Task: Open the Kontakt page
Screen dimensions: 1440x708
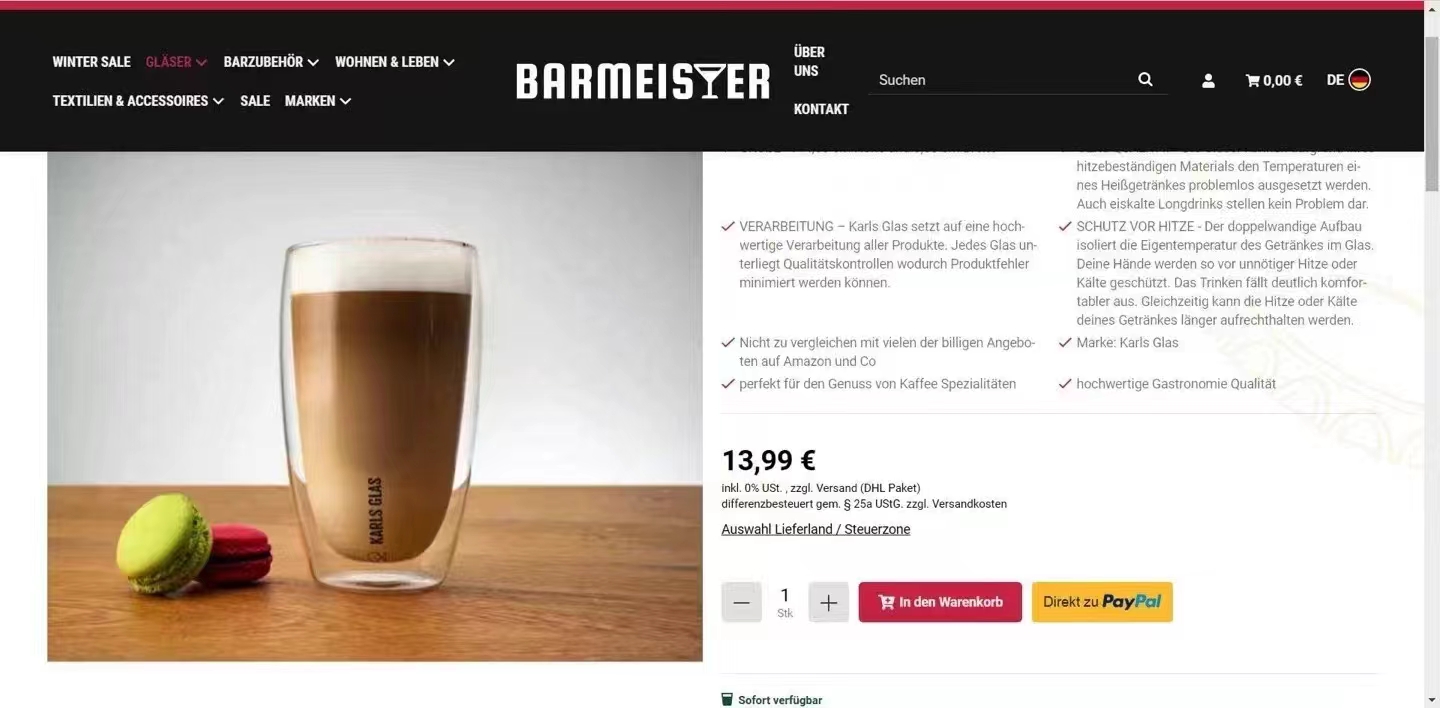Action: (821, 109)
